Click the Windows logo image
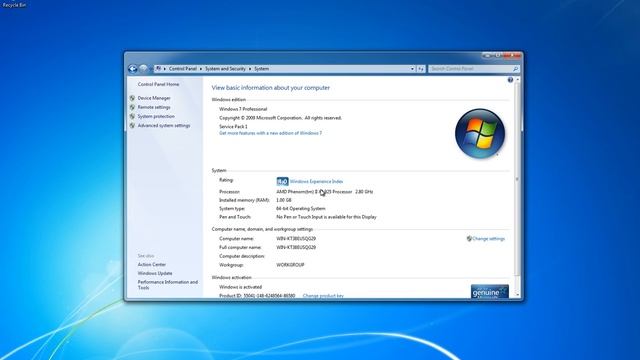Screen dimensions: 640x360 click(x=480, y=133)
